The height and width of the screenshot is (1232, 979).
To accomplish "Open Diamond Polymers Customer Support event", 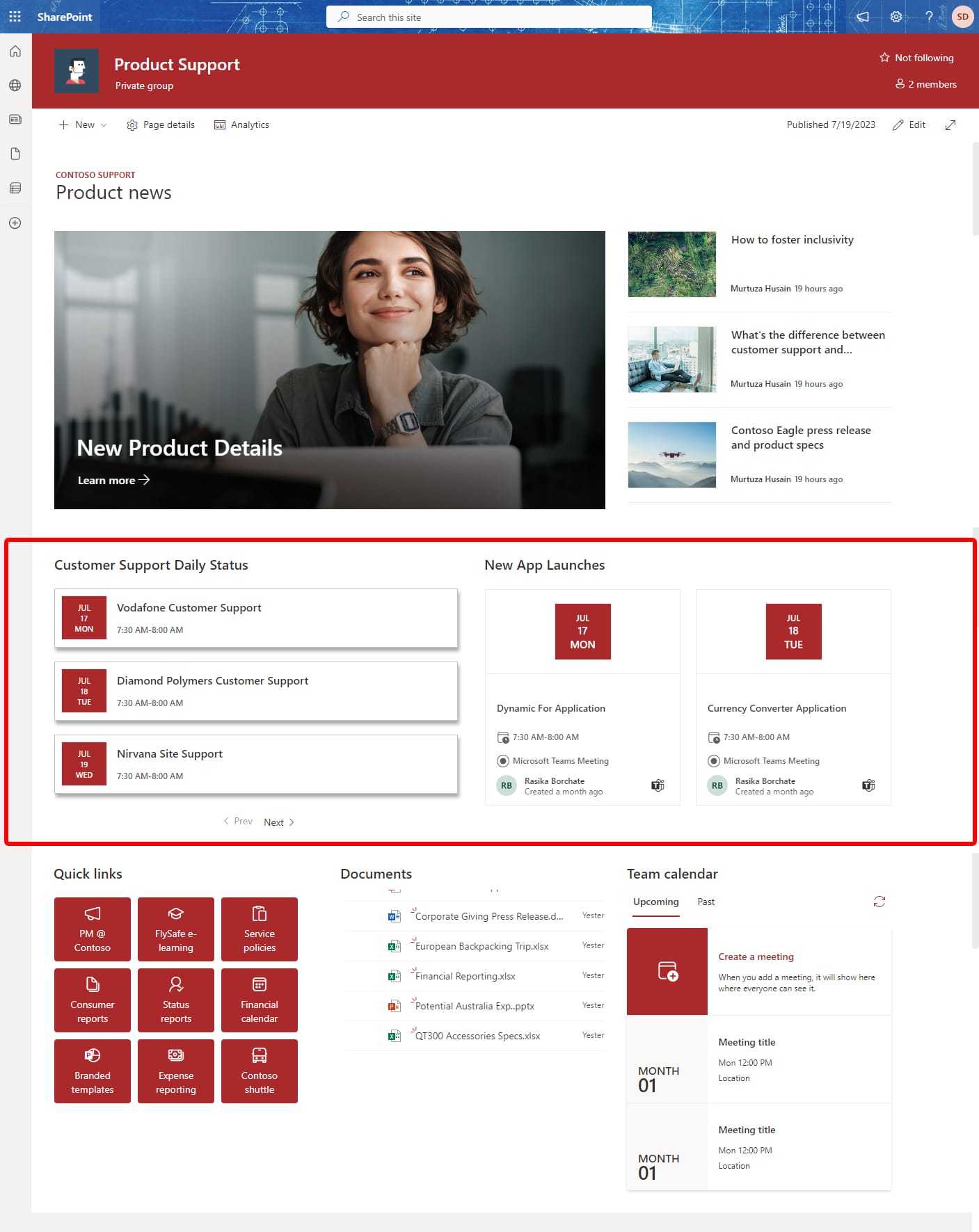I will coord(256,691).
